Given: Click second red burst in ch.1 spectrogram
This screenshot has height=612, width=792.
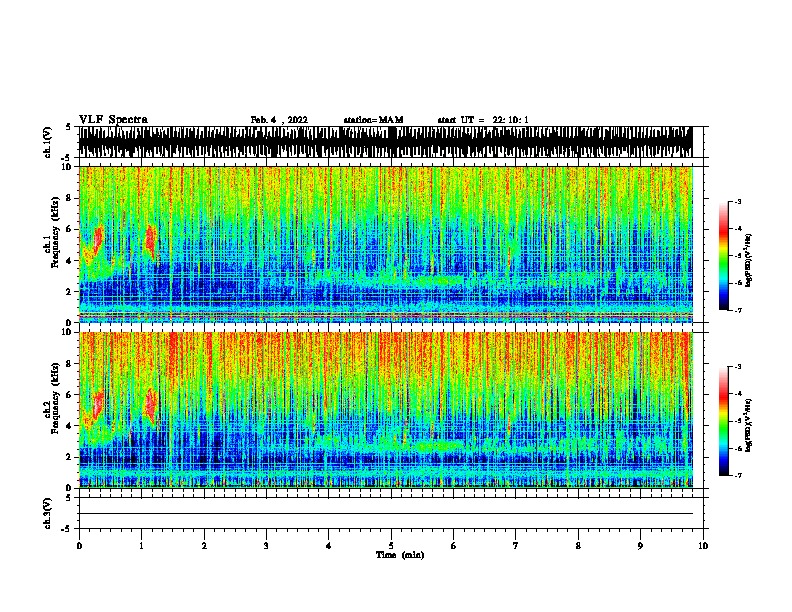Looking at the screenshot, I should tap(151, 241).
